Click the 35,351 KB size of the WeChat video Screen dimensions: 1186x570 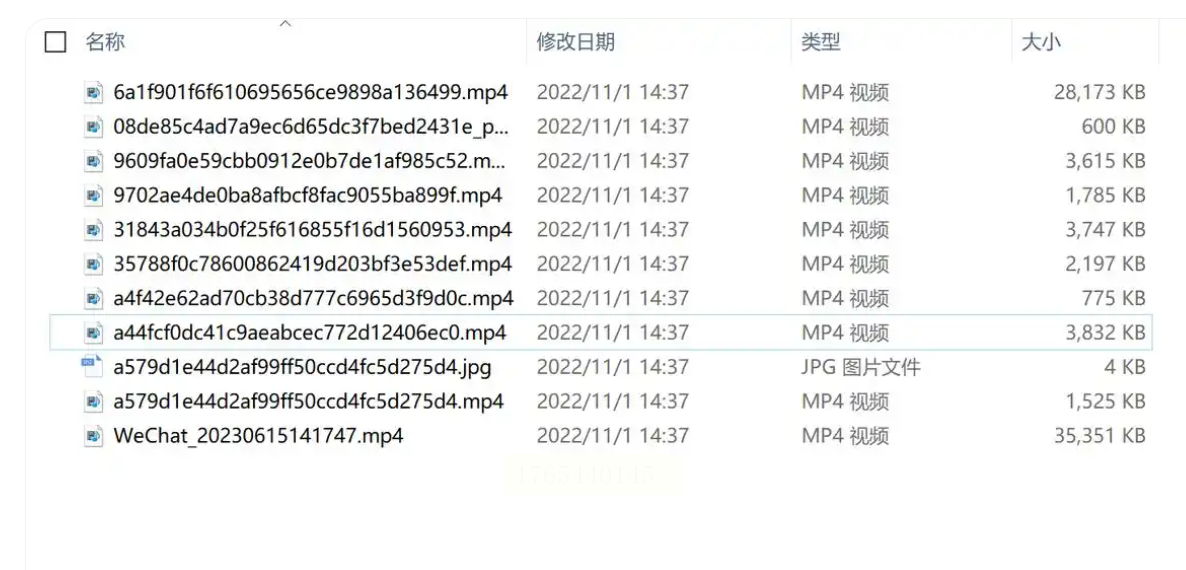[1100, 436]
